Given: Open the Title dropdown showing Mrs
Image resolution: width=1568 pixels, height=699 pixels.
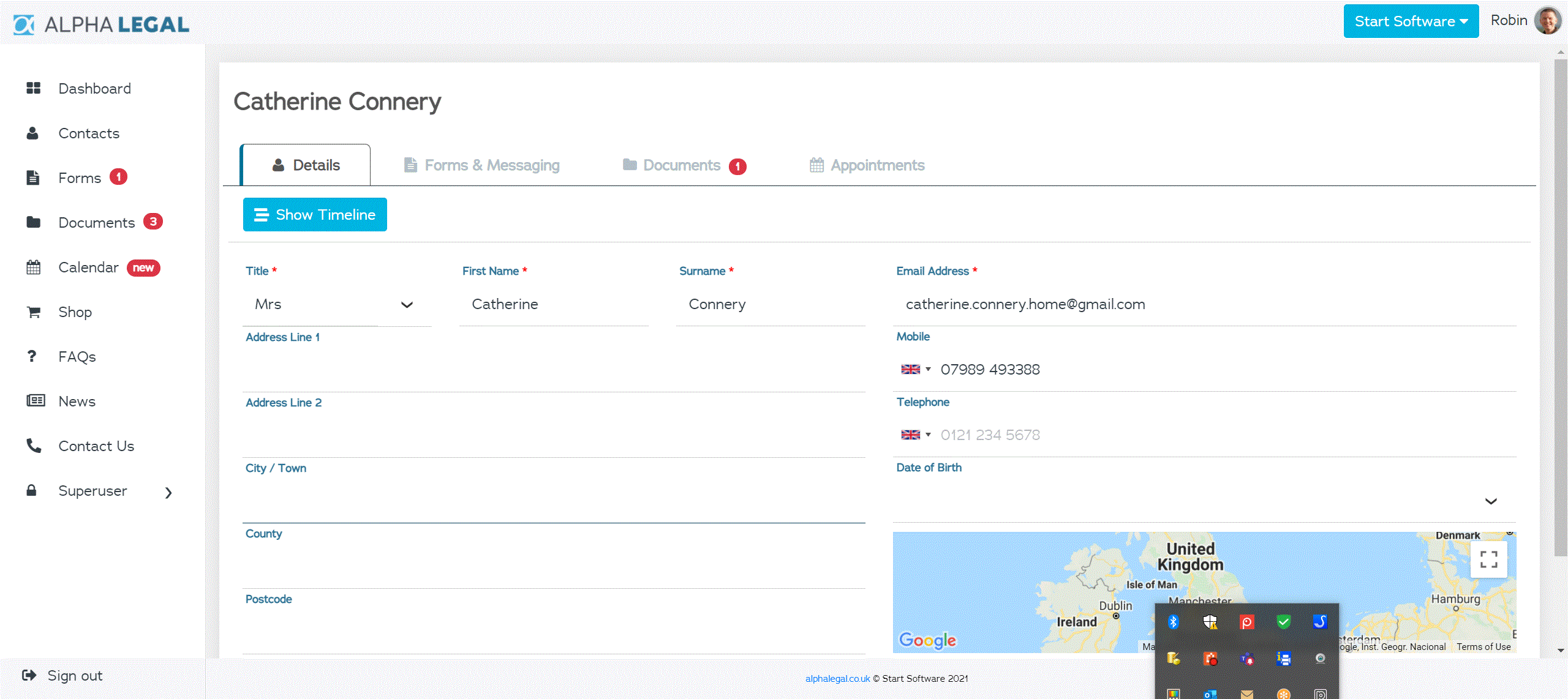Looking at the screenshot, I should [x=336, y=304].
